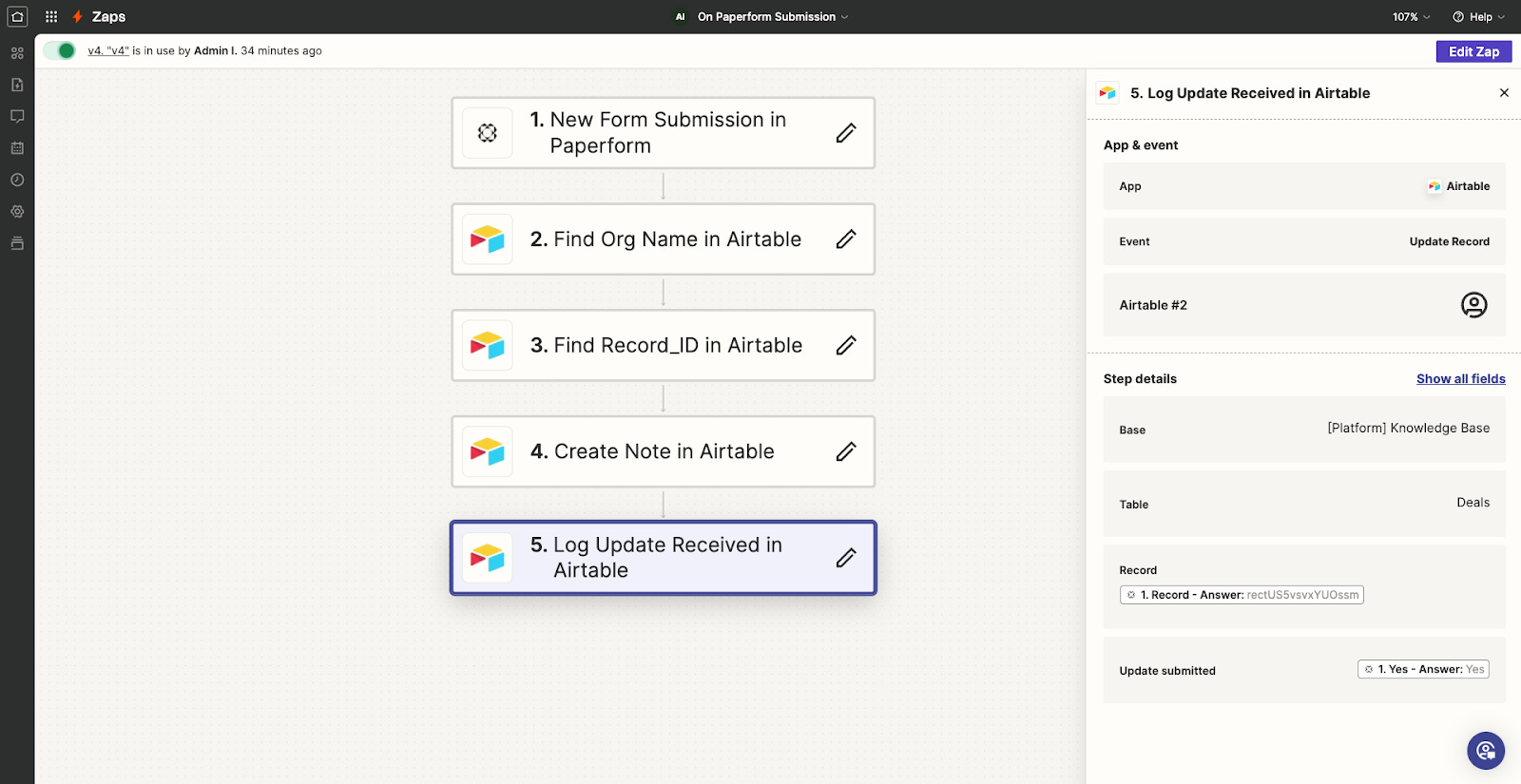Click the Base Knowledge Base field
This screenshot has height=784, width=1521.
1304,430
